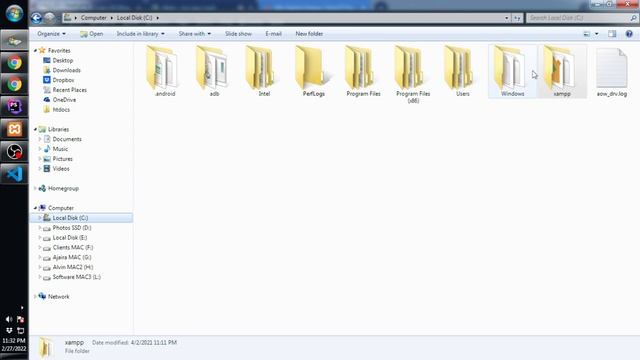
Task: Collapse the Favorites tree section
Action: click(36, 50)
